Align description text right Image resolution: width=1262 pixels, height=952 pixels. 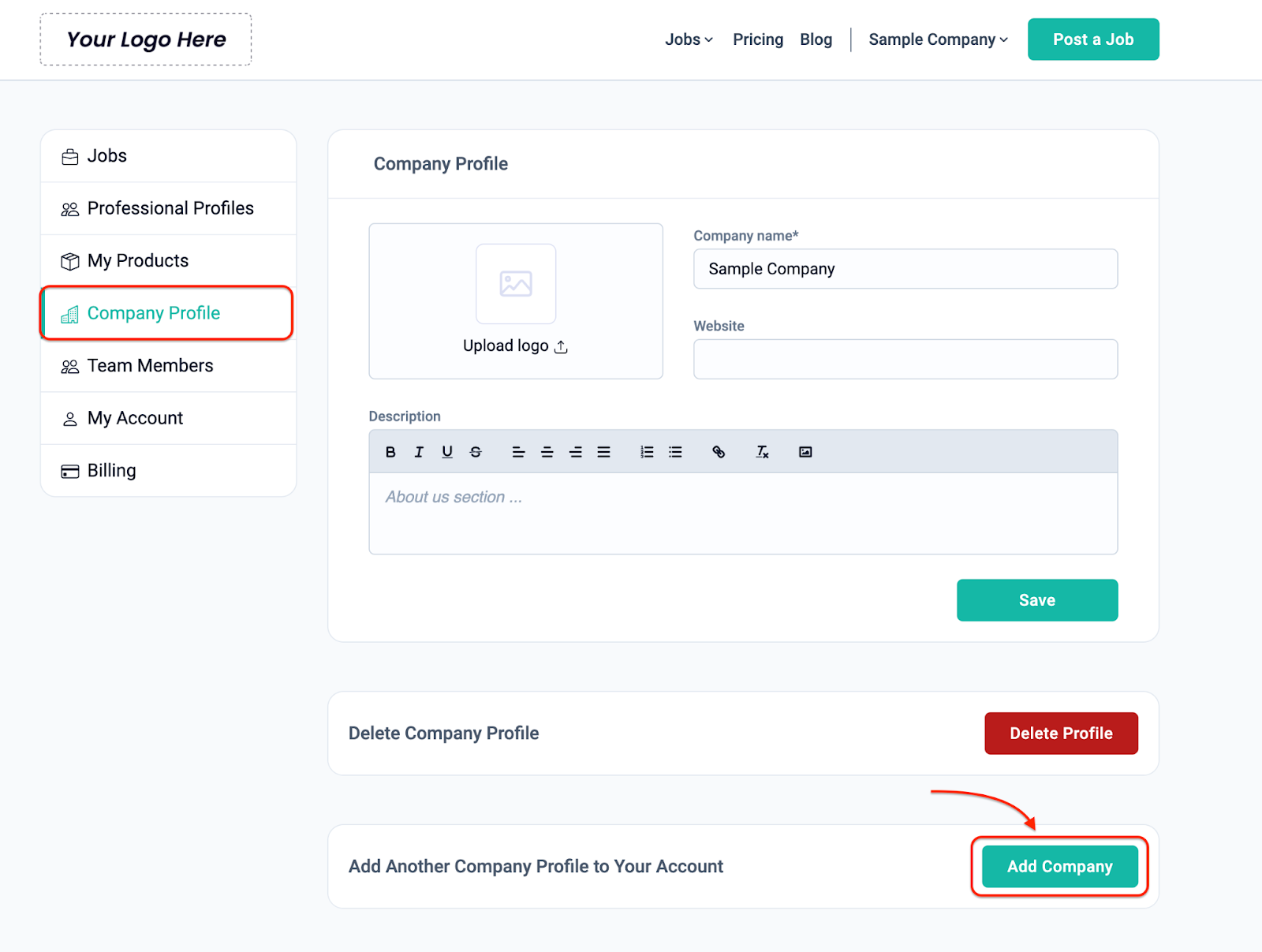click(575, 452)
